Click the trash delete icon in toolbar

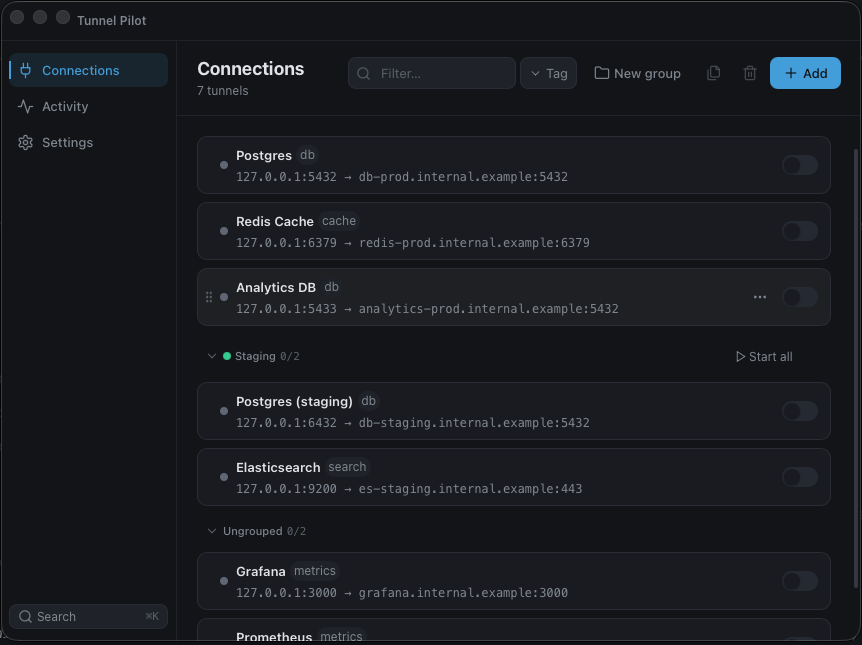click(x=750, y=73)
